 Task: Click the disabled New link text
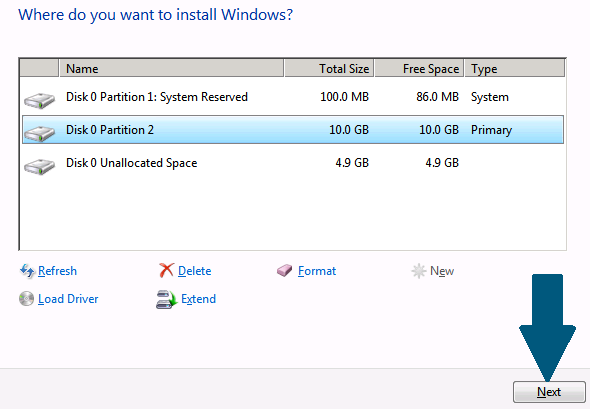(x=442, y=271)
